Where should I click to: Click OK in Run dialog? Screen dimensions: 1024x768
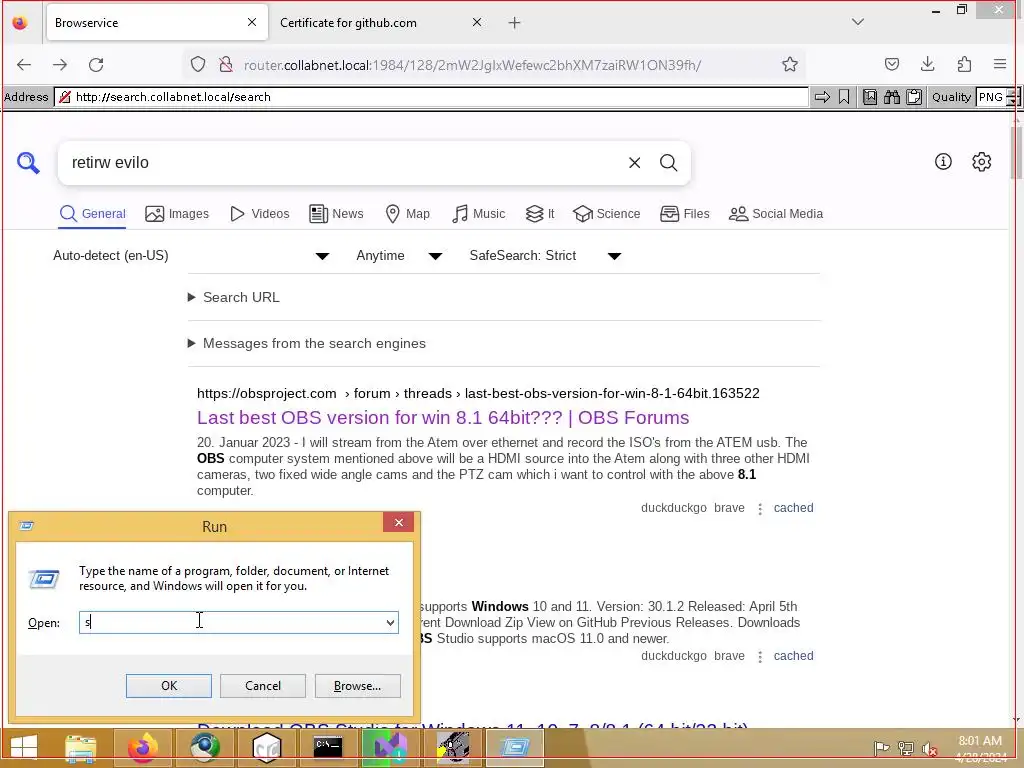tap(168, 686)
